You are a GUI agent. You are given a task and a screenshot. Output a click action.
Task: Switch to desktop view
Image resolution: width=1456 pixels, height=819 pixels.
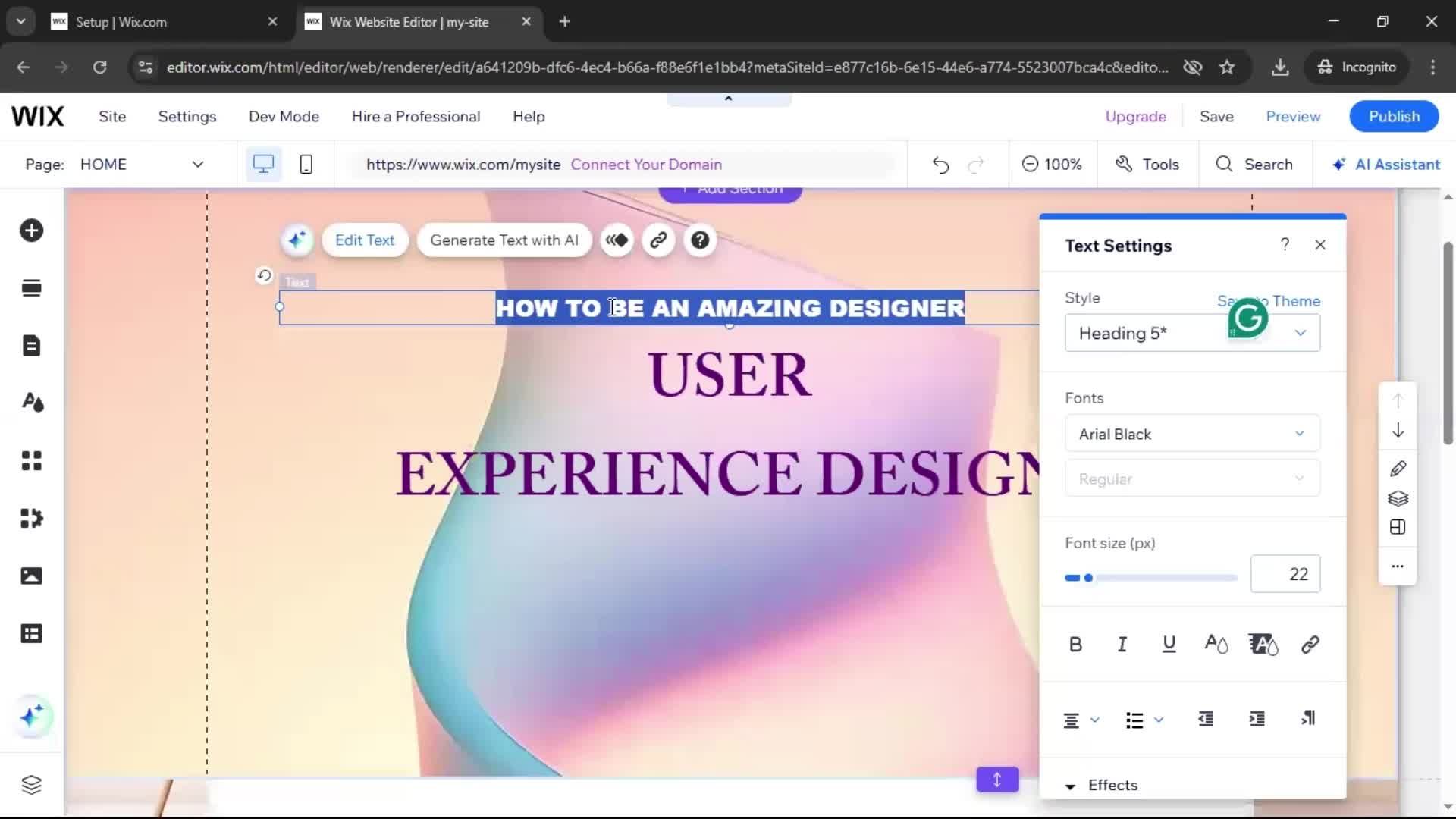point(264,165)
